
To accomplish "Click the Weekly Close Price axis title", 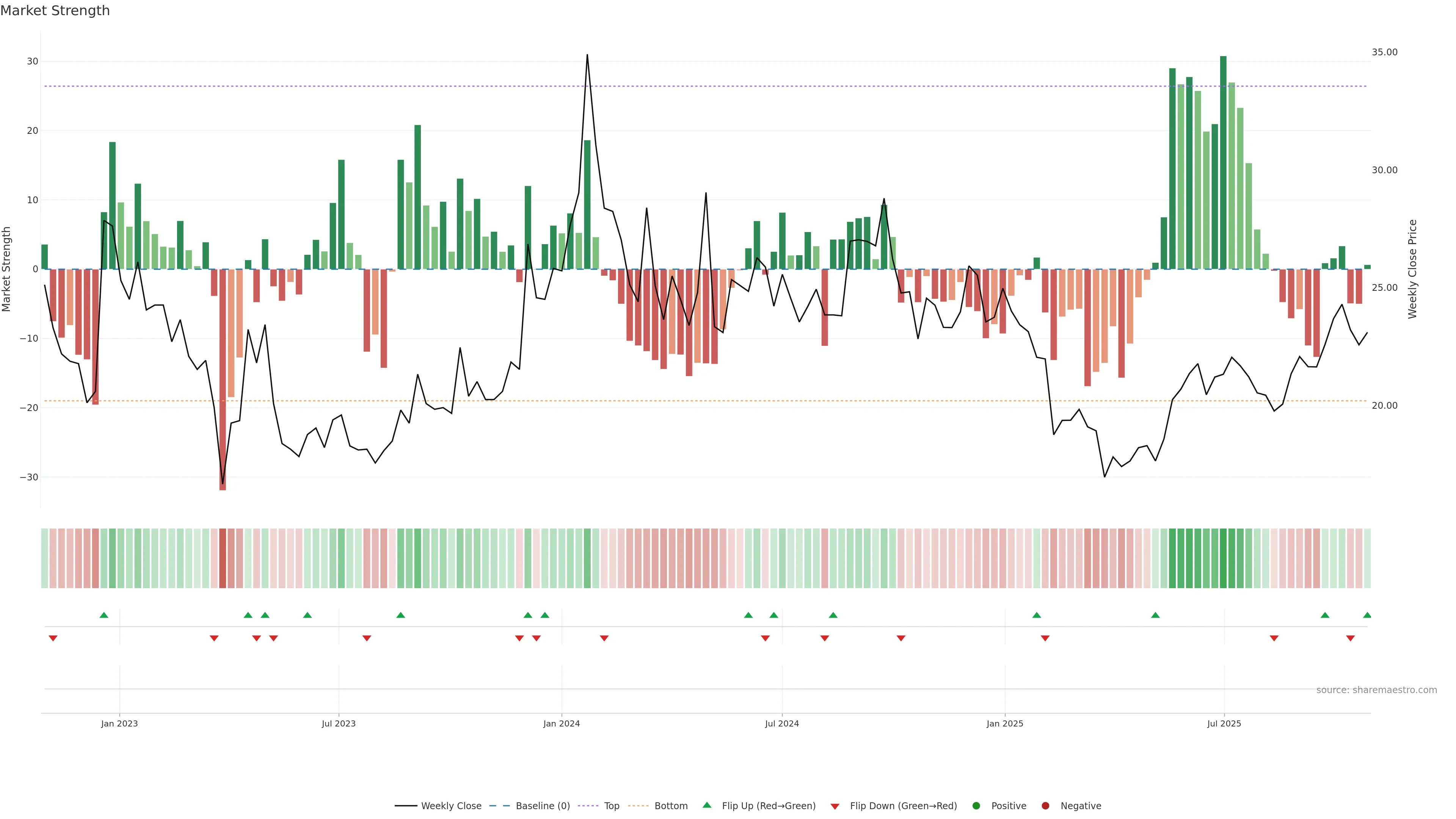I will coord(1412,269).
